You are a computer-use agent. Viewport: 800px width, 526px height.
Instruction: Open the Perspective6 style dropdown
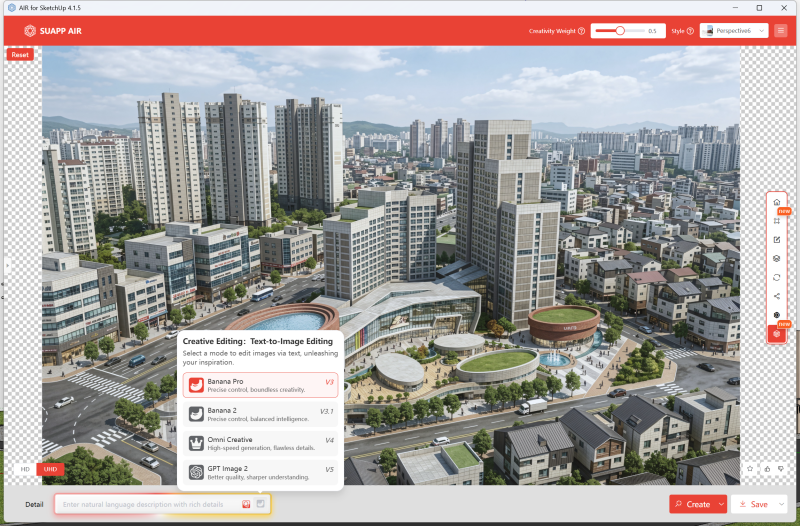pos(734,31)
